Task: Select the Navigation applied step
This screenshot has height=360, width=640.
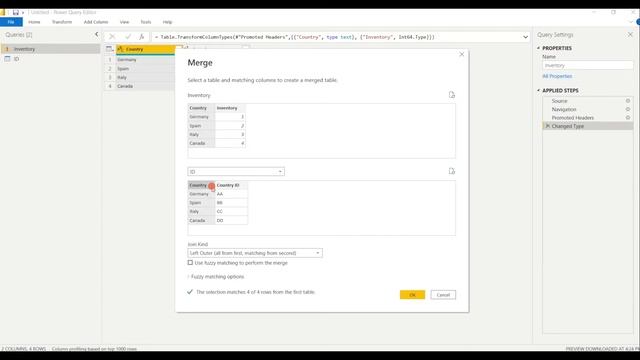Action: click(564, 109)
